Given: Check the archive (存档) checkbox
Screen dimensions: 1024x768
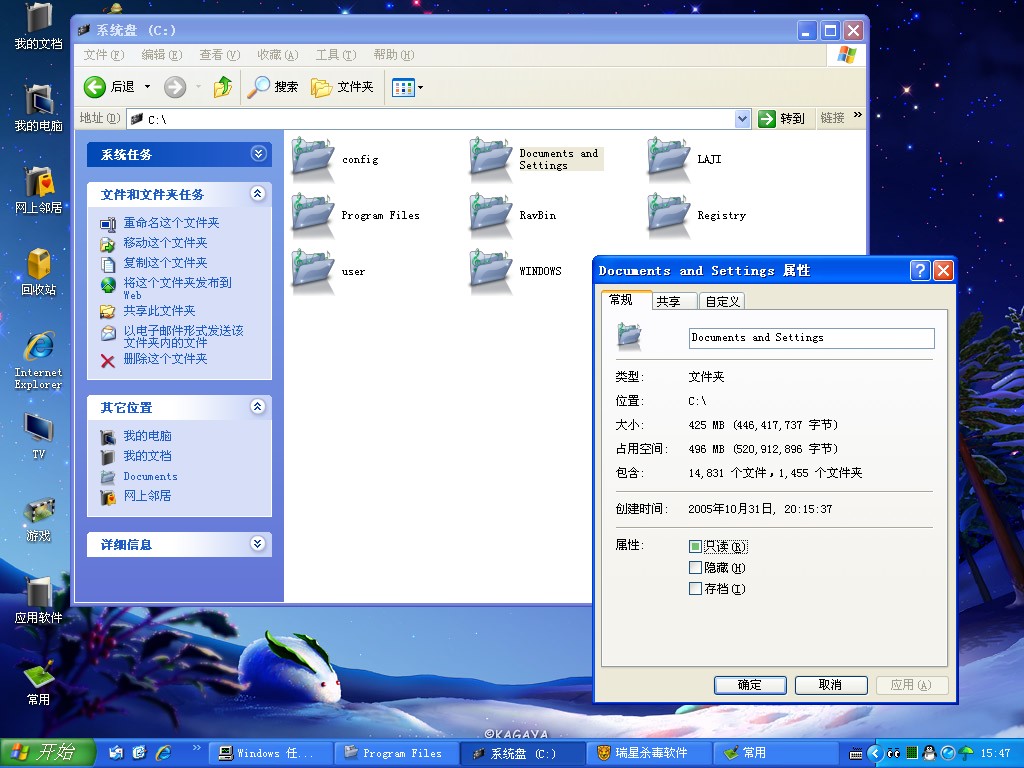Looking at the screenshot, I should (x=696, y=589).
